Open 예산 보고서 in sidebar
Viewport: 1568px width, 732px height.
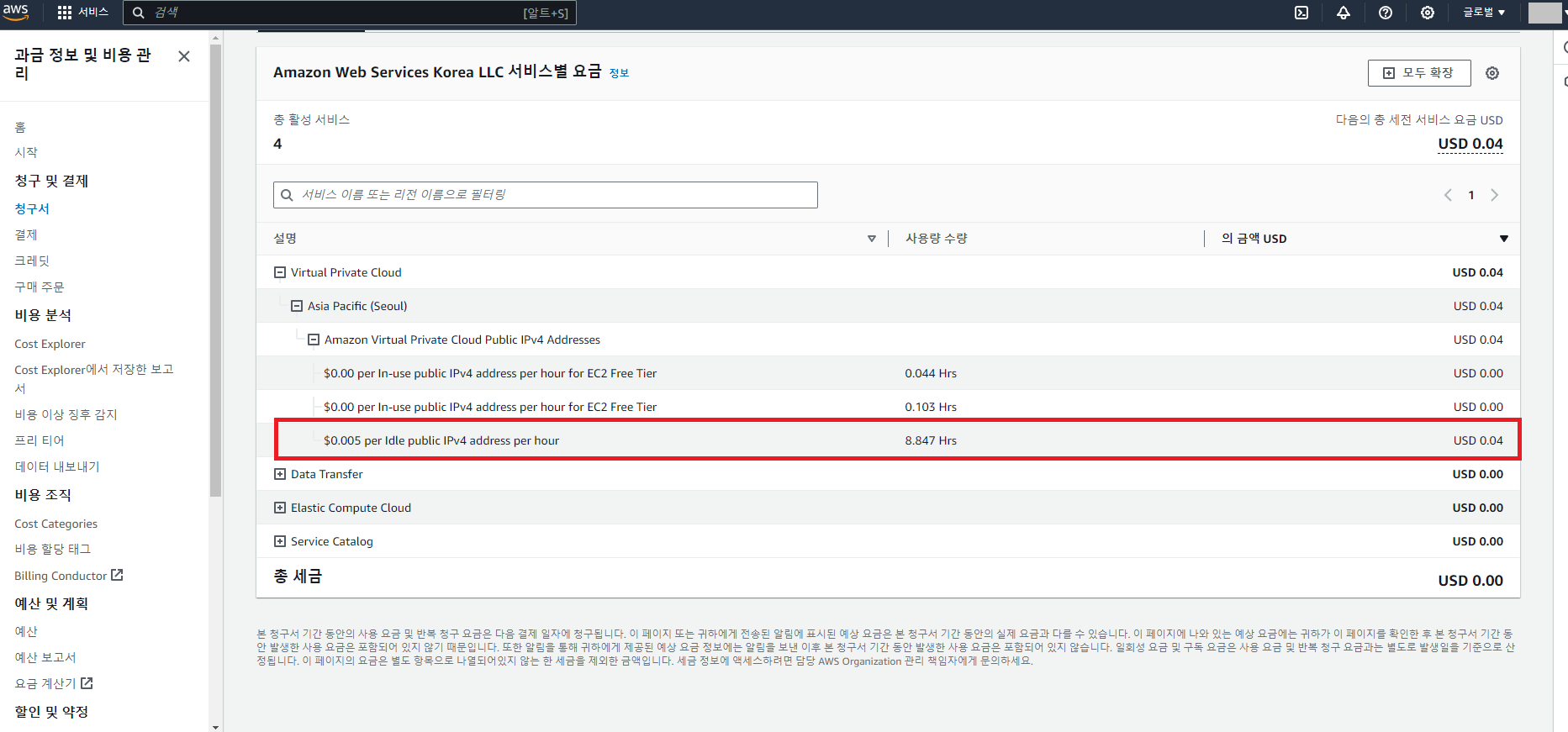(45, 657)
